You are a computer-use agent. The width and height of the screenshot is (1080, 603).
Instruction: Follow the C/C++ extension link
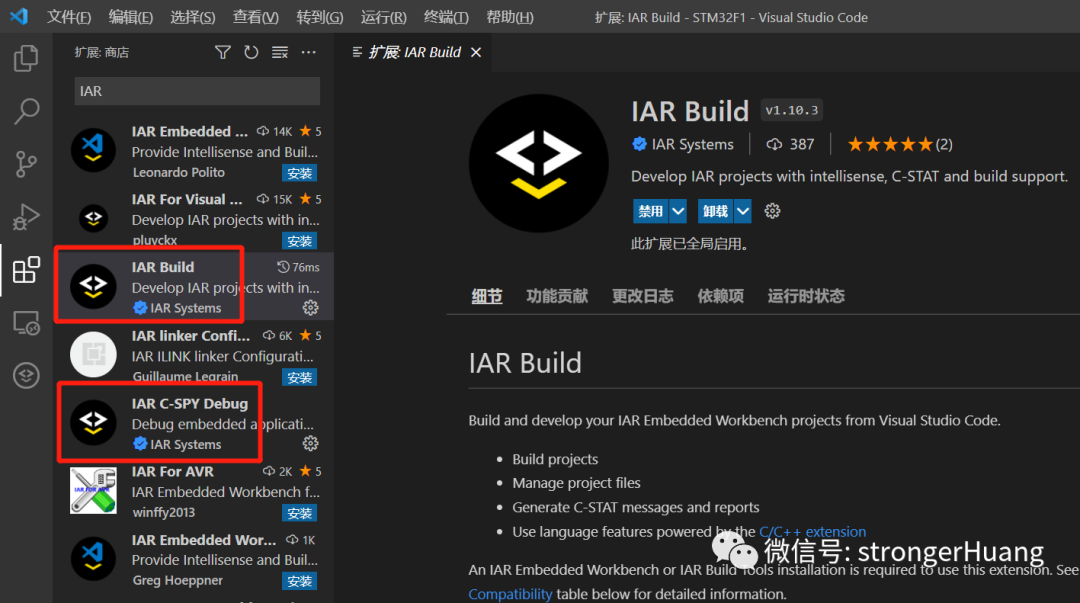point(812,532)
